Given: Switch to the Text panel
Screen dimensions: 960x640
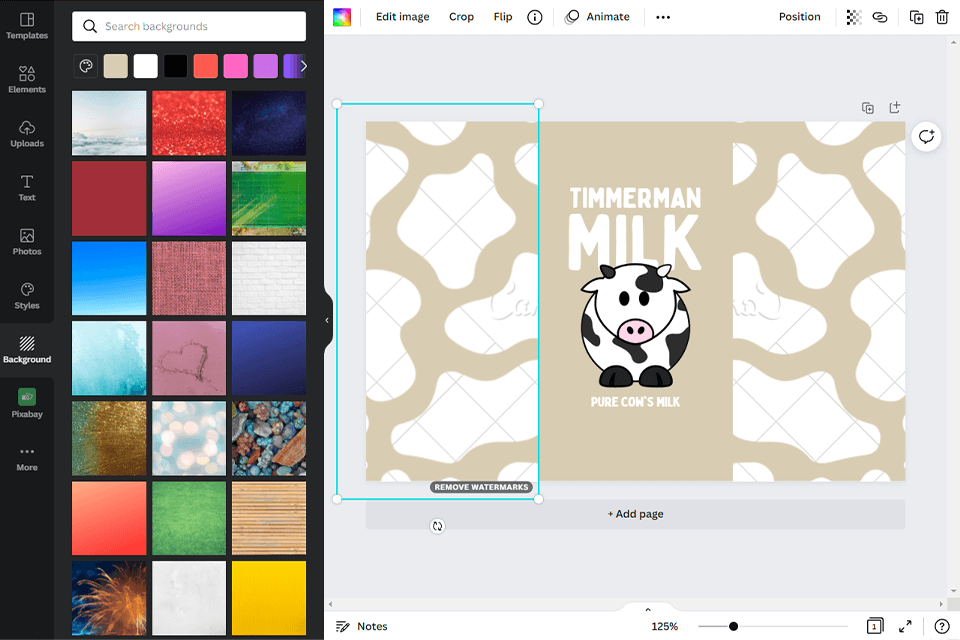Looking at the screenshot, I should [27, 187].
